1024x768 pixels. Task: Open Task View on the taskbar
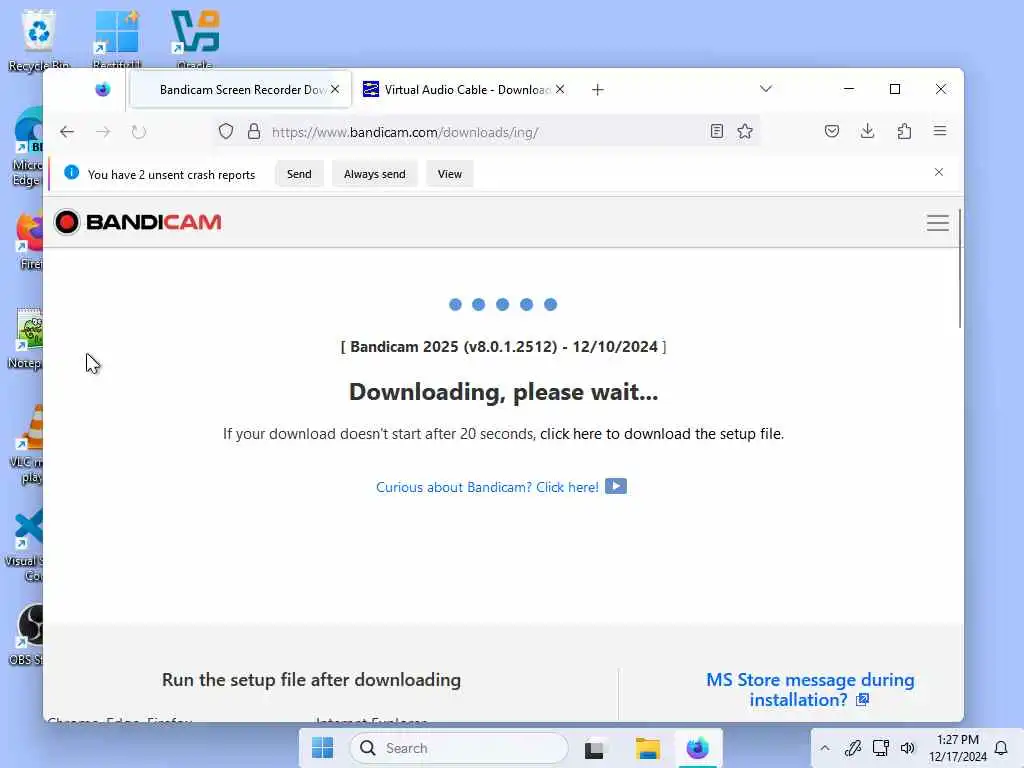pyautogui.click(x=594, y=748)
